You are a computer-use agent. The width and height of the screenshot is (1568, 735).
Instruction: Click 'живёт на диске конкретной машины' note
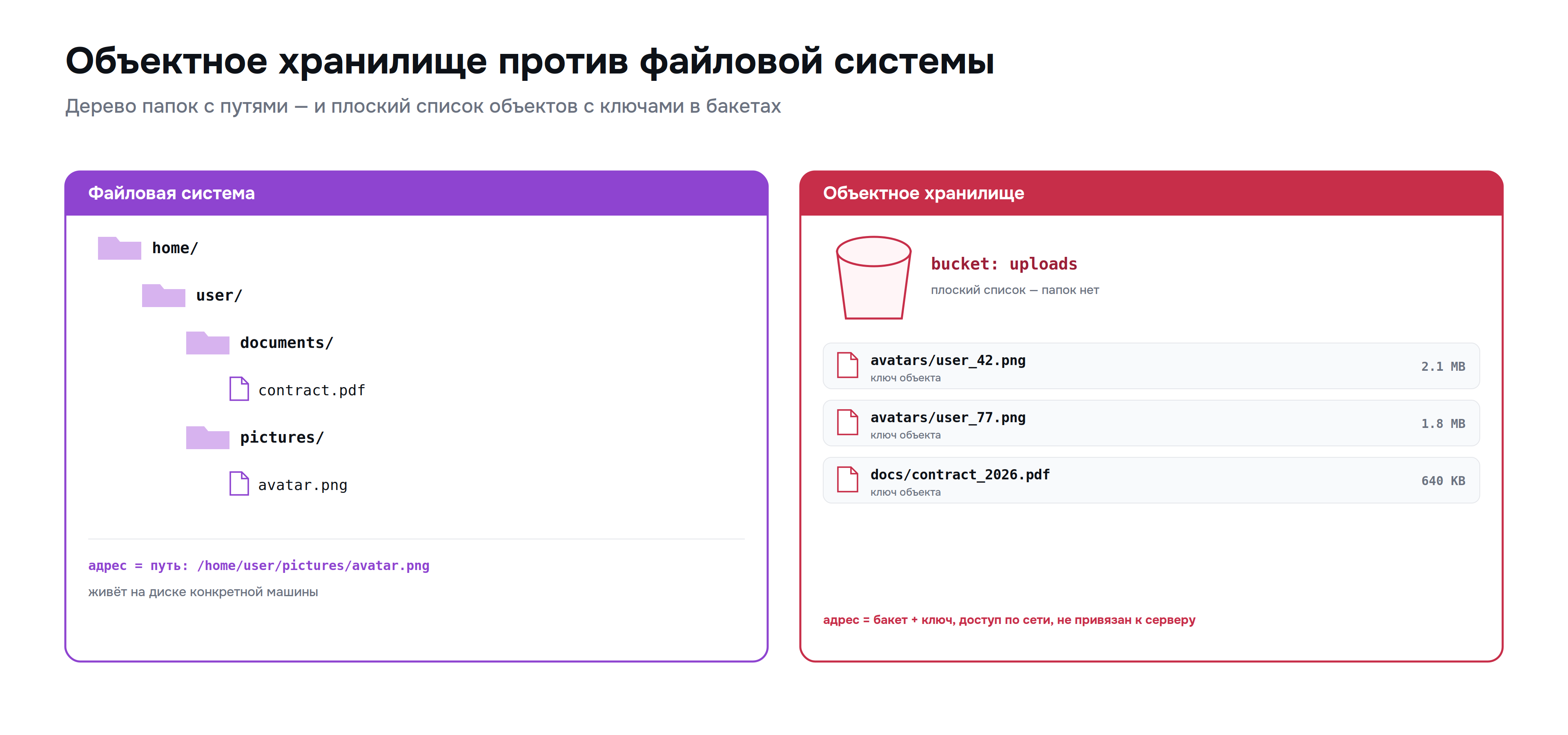point(203,592)
